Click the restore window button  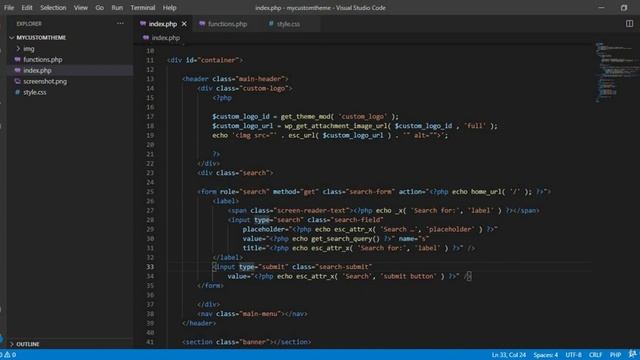624,8
